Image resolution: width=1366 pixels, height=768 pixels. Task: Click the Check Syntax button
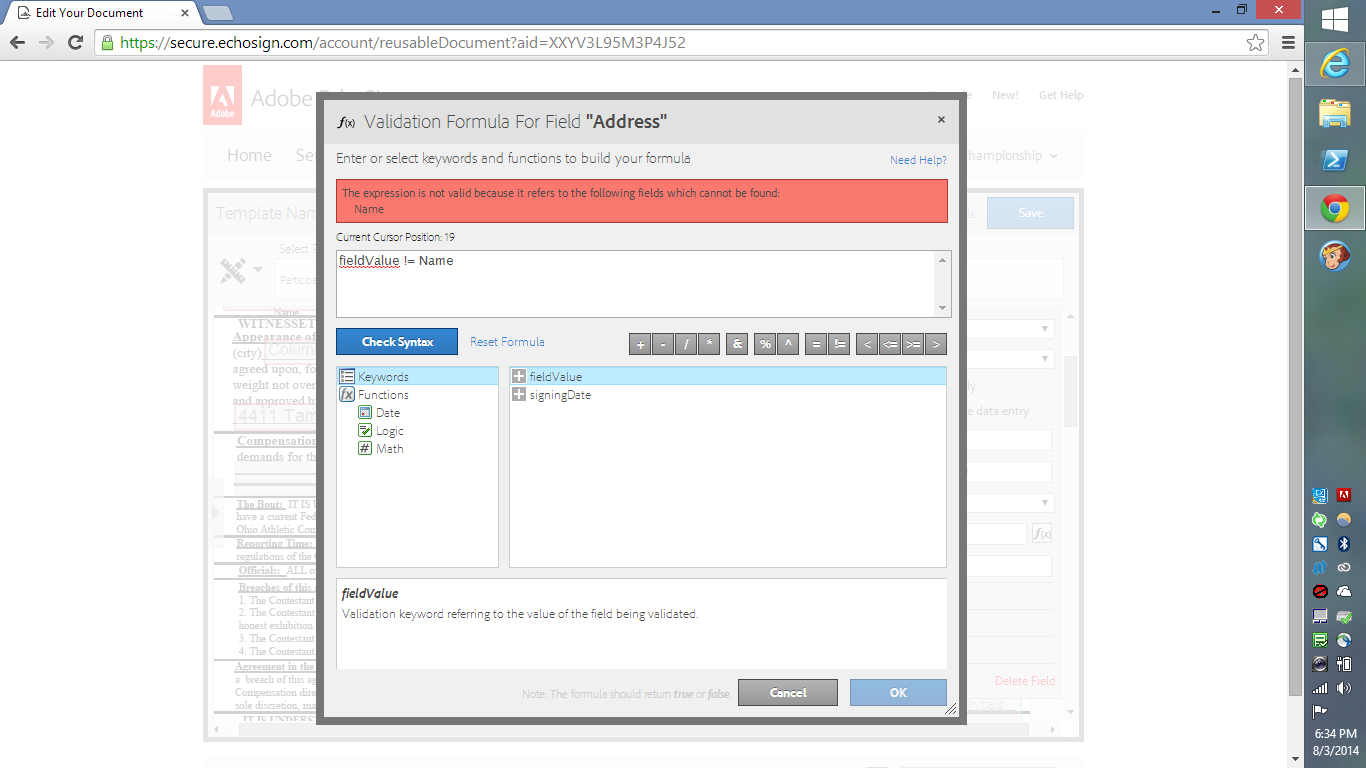pos(397,342)
